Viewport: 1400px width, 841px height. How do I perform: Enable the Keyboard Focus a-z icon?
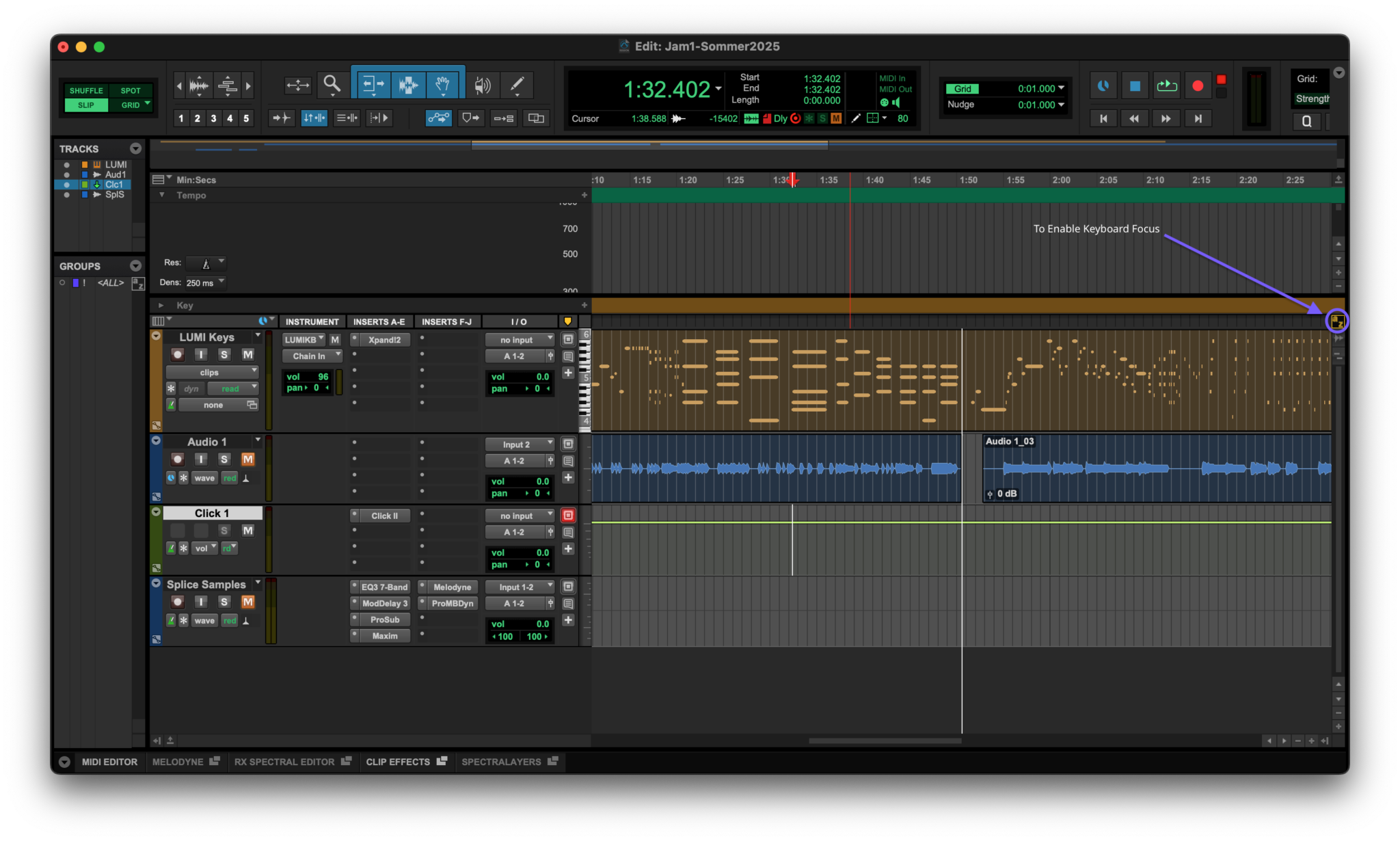1336,321
